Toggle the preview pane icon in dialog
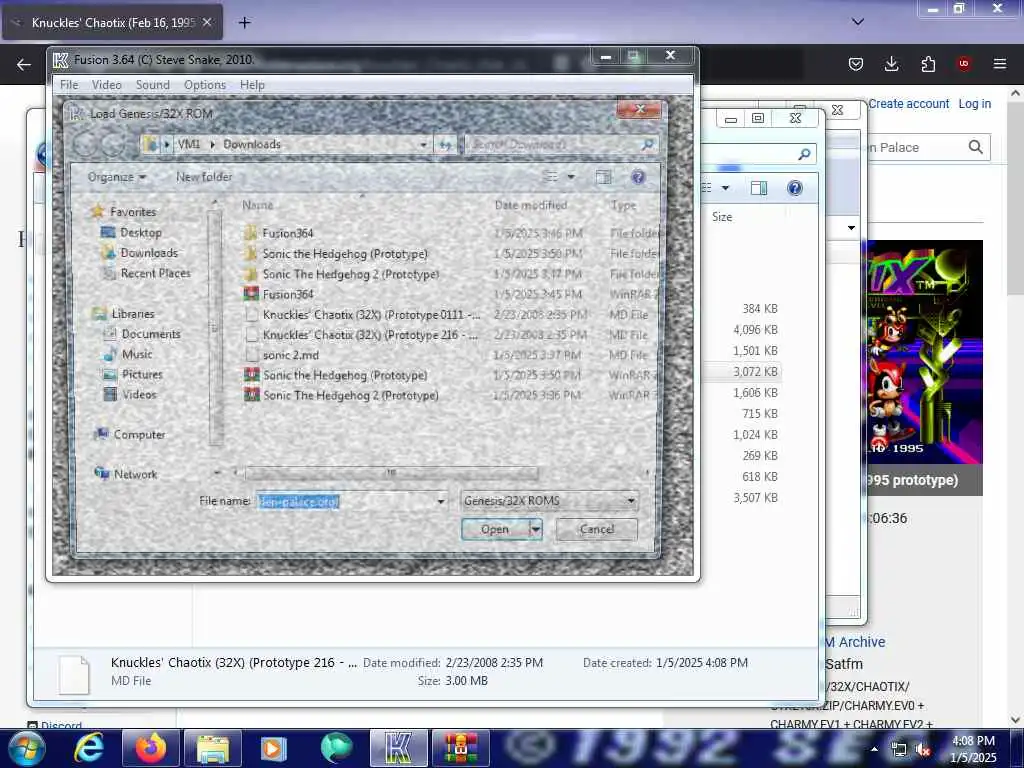Image resolution: width=1024 pixels, height=768 pixels. 603,177
